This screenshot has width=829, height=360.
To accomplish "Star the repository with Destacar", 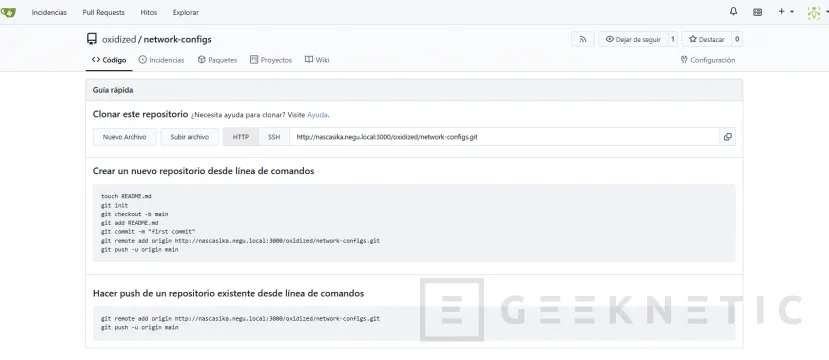I will tap(706, 39).
